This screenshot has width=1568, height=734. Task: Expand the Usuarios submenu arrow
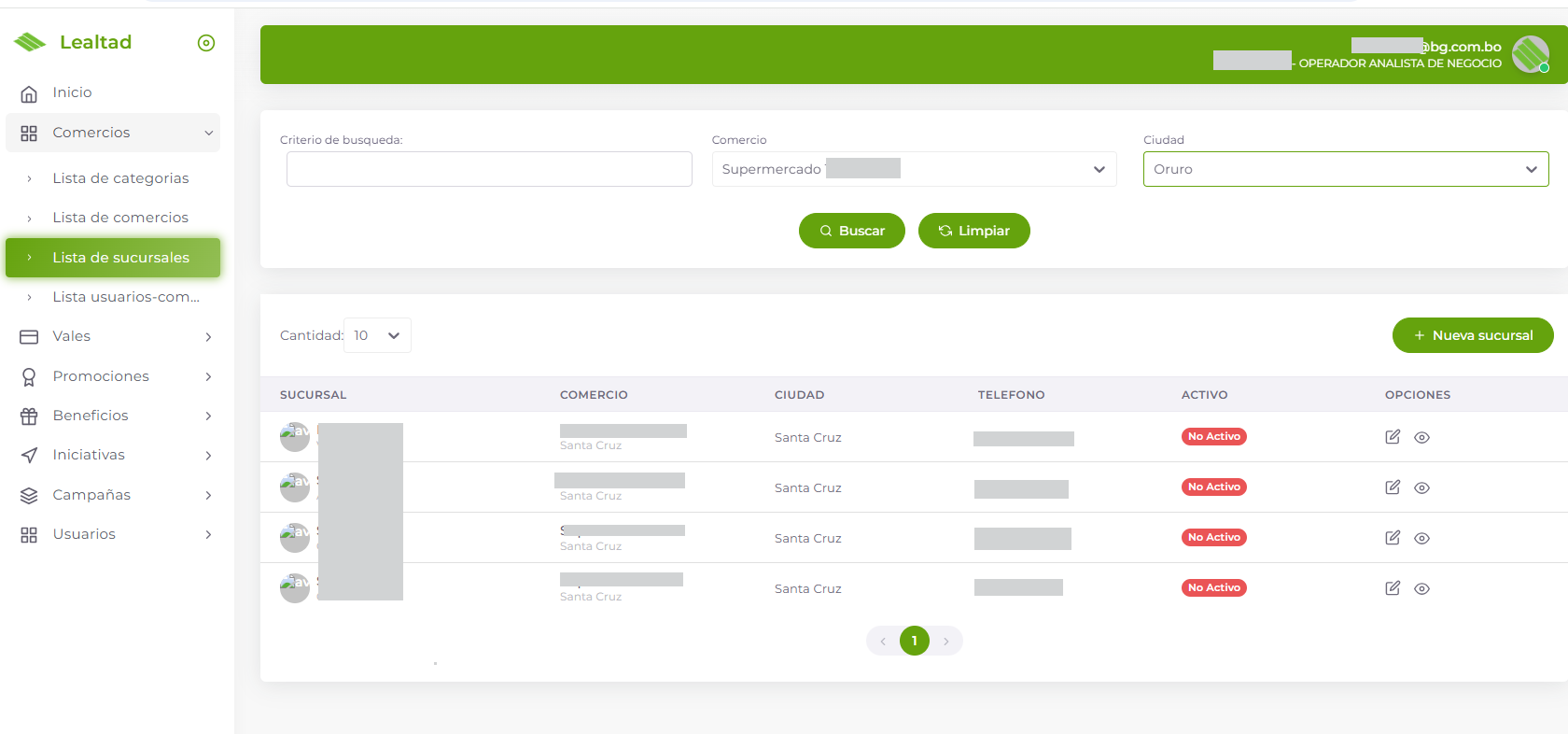(209, 535)
